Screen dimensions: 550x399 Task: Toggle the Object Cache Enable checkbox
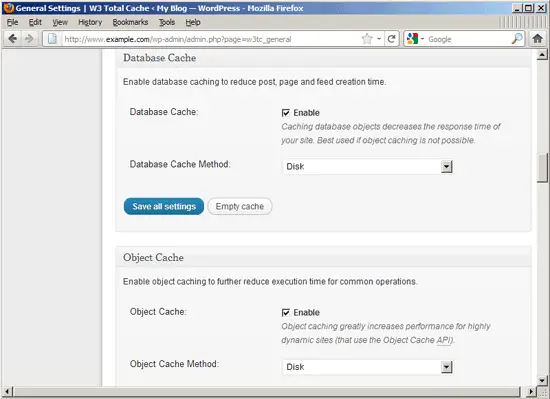point(286,312)
